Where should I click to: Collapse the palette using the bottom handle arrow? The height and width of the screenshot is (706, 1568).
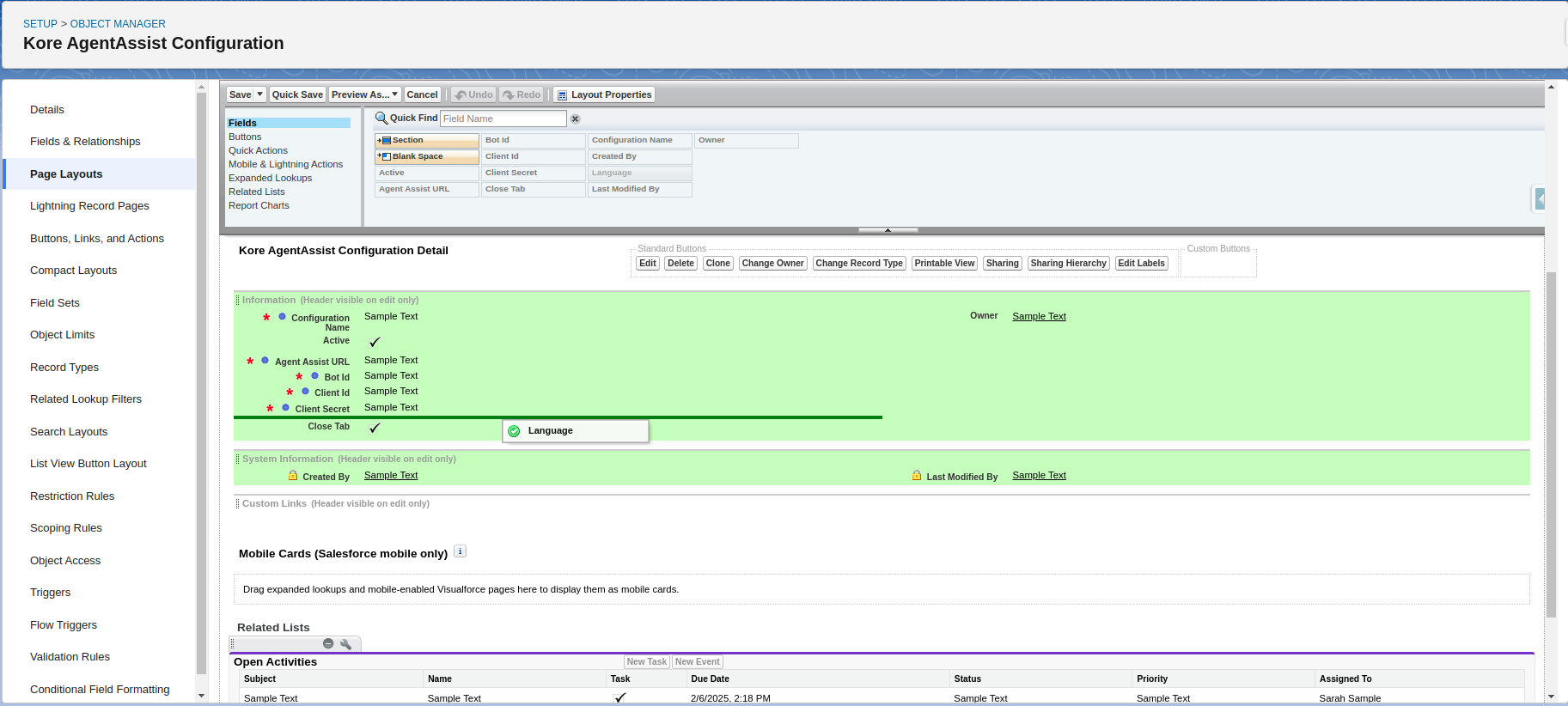[888, 230]
